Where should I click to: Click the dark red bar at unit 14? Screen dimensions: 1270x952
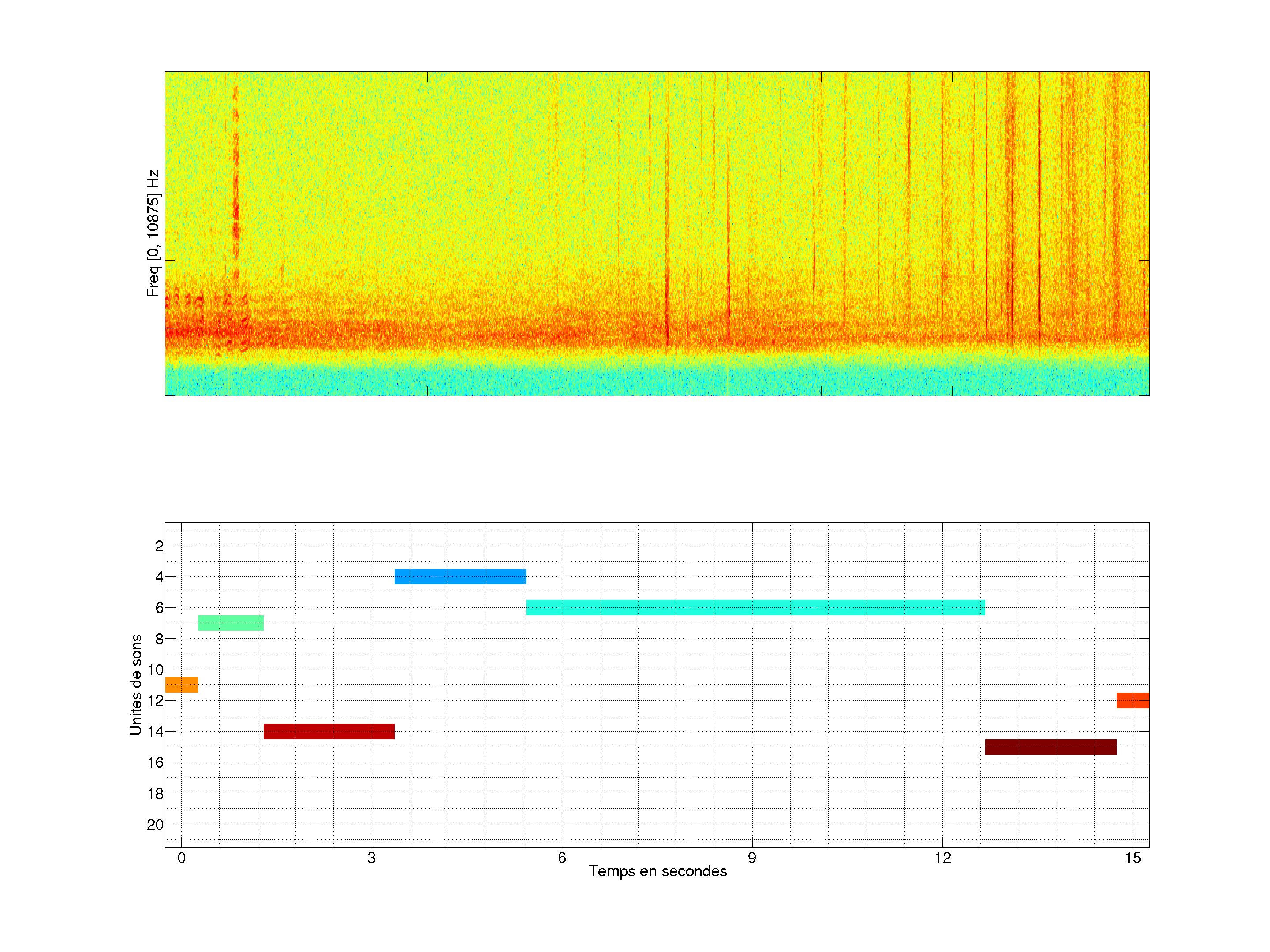(329, 732)
